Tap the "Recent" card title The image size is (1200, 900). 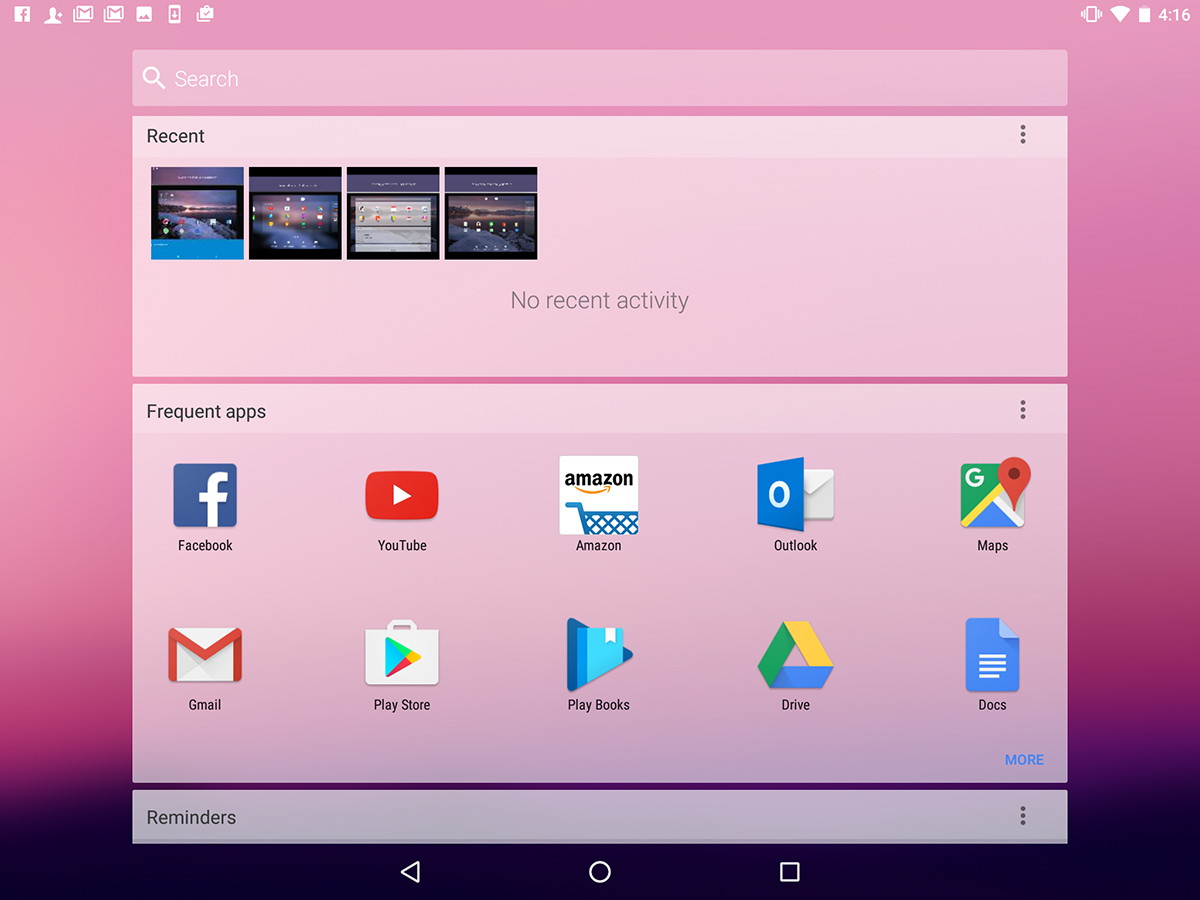click(x=175, y=136)
